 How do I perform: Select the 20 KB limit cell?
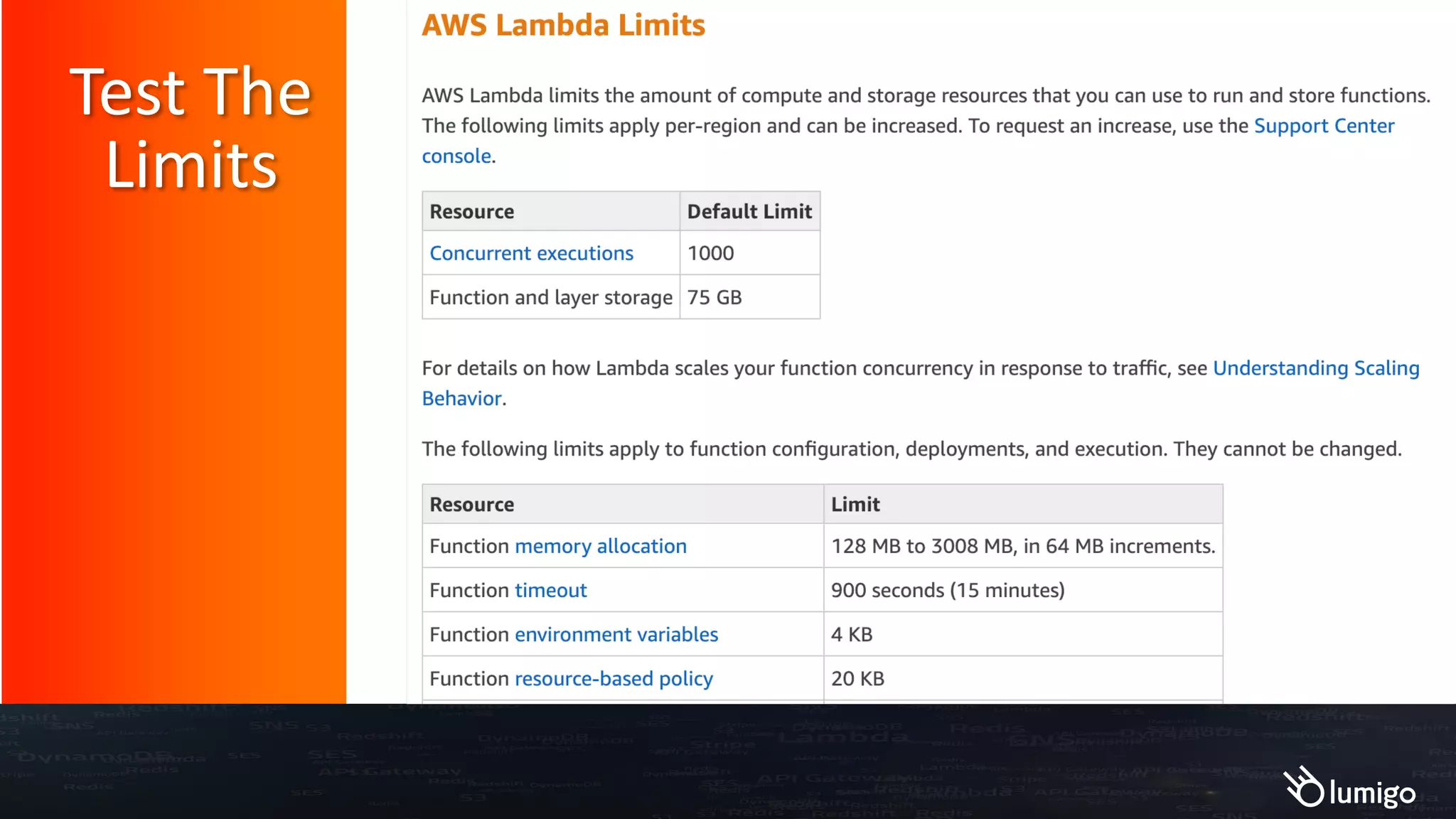tap(857, 678)
